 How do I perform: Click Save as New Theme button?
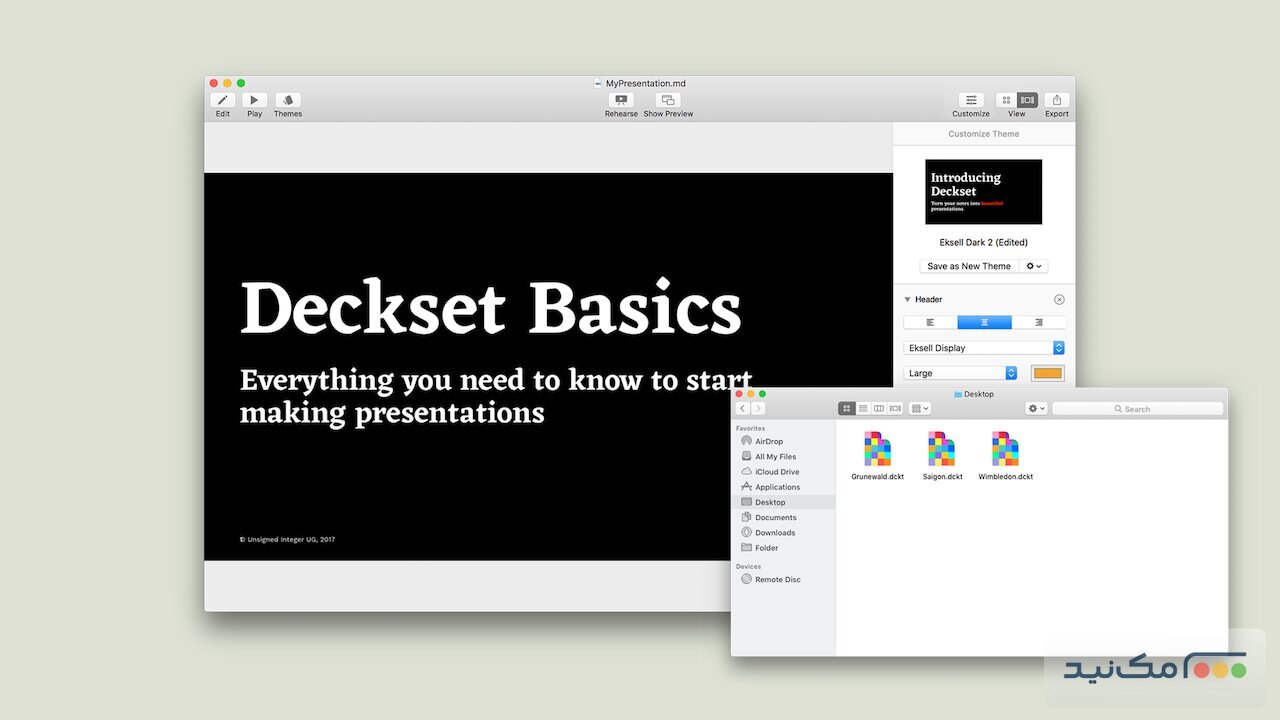point(968,266)
